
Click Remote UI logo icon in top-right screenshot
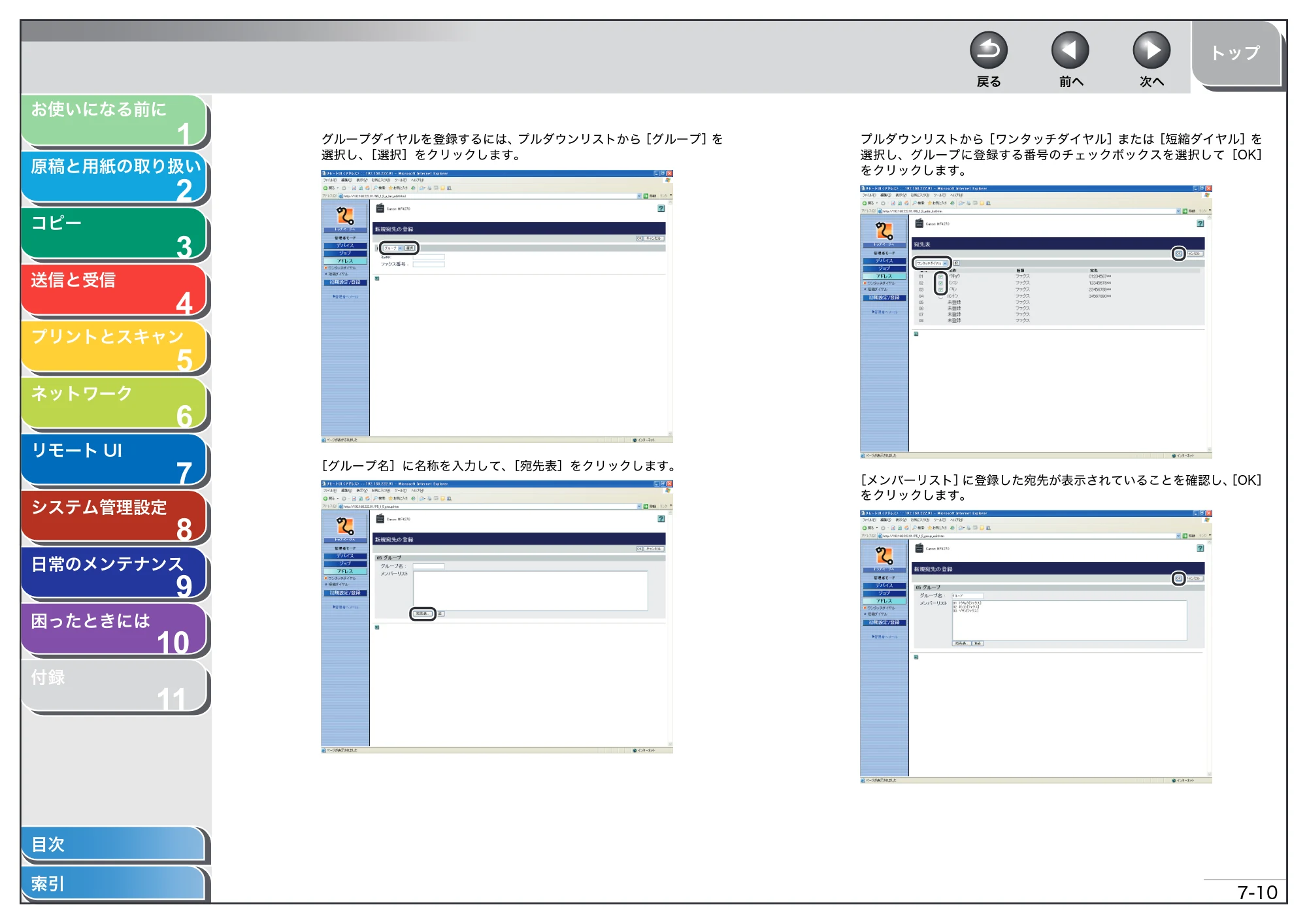(884, 231)
